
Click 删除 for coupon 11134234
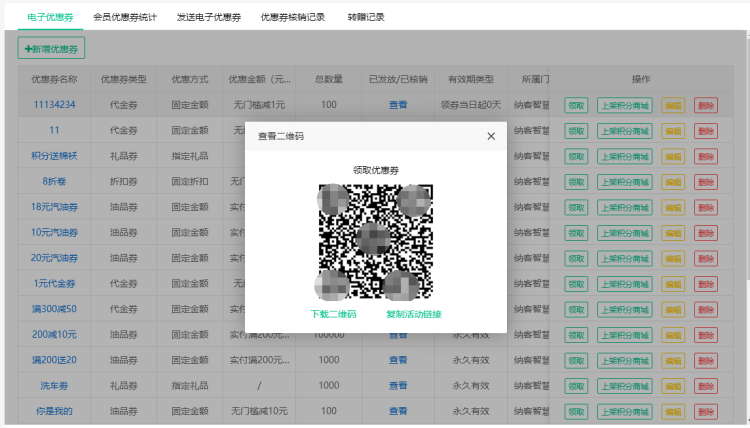[x=706, y=105]
